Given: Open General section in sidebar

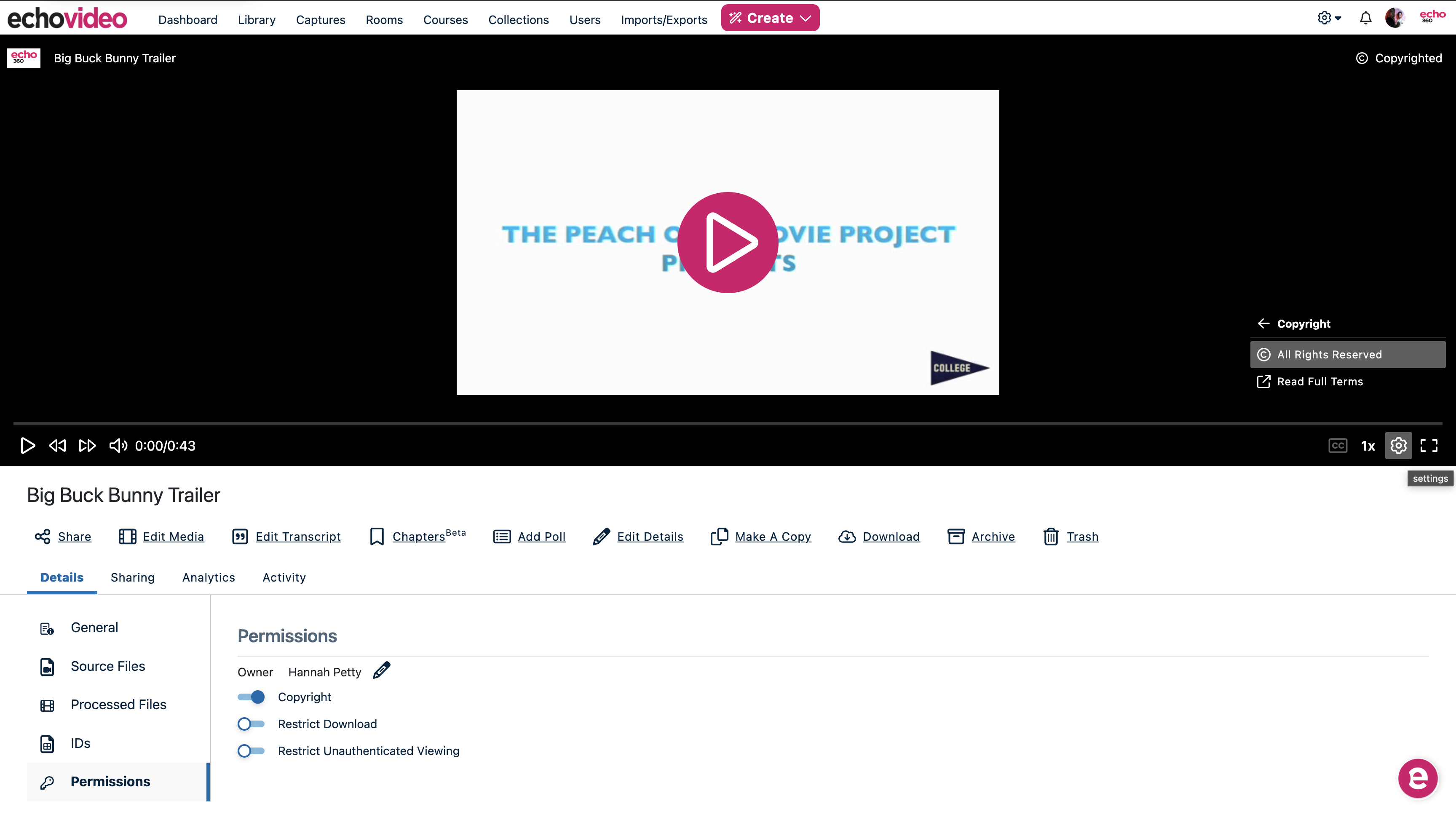Looking at the screenshot, I should coord(117,628).
